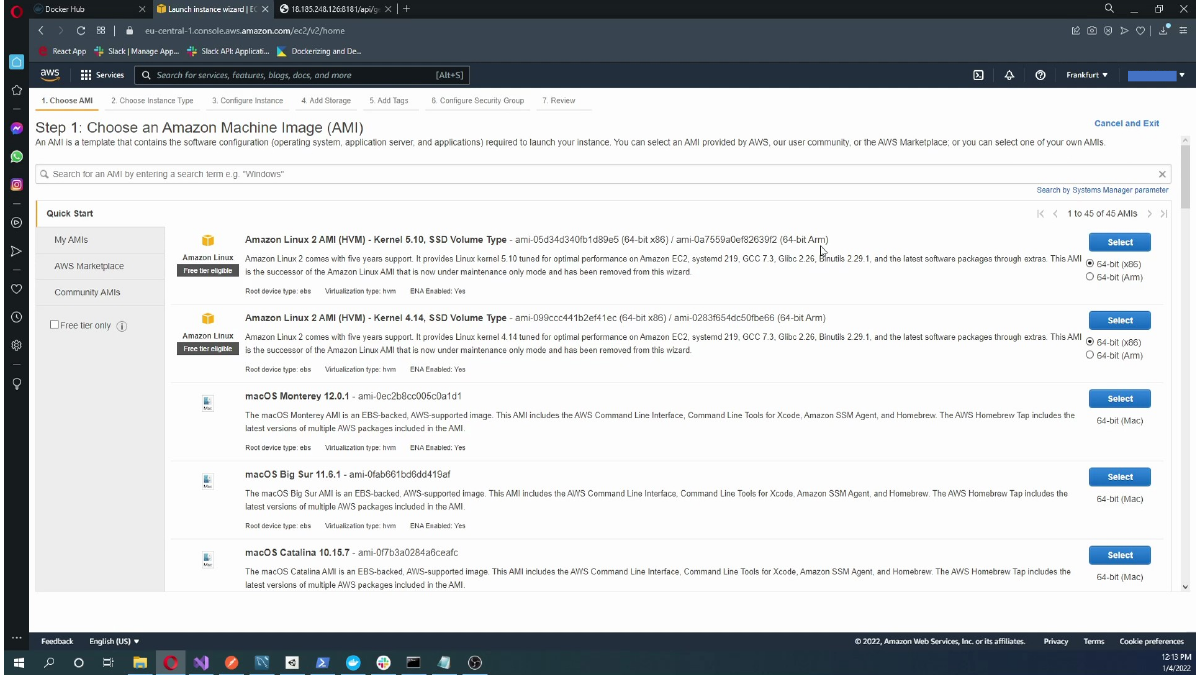Image resolution: width=1201 pixels, height=675 pixels.
Task: Switch to Choose Instance Type step
Action: (152, 101)
